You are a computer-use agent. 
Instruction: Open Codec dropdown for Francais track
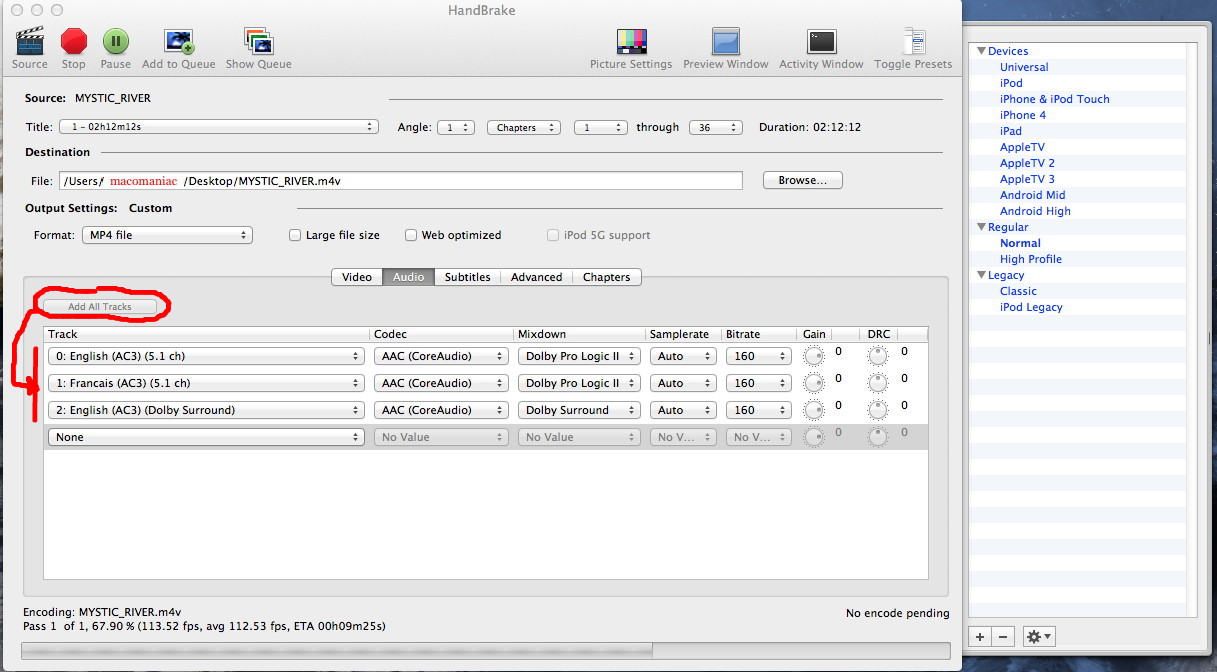tap(441, 383)
